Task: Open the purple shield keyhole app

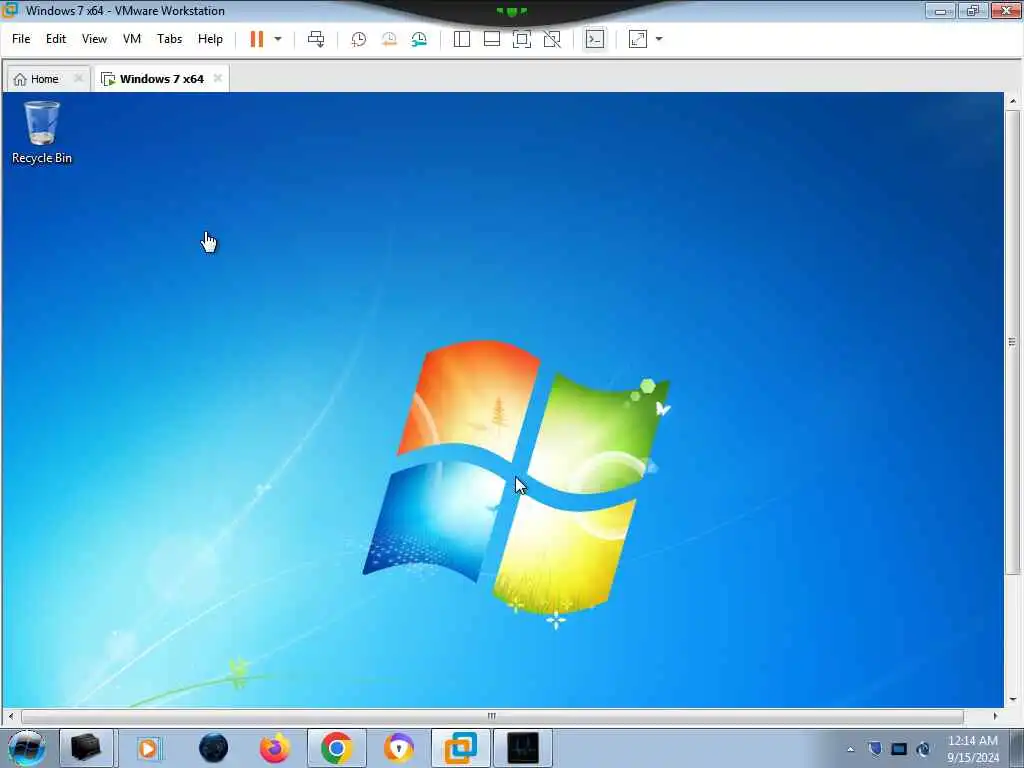Action: [x=398, y=748]
